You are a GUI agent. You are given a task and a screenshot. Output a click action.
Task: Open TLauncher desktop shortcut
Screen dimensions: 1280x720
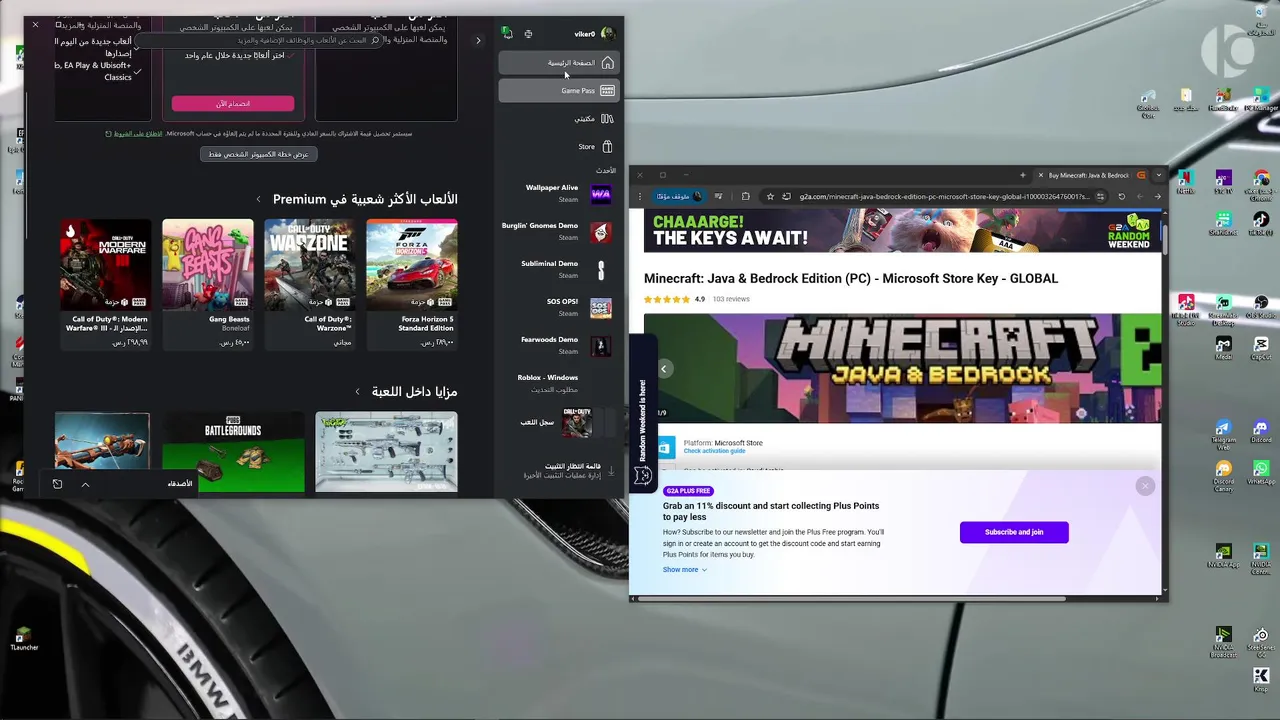tap(24, 637)
